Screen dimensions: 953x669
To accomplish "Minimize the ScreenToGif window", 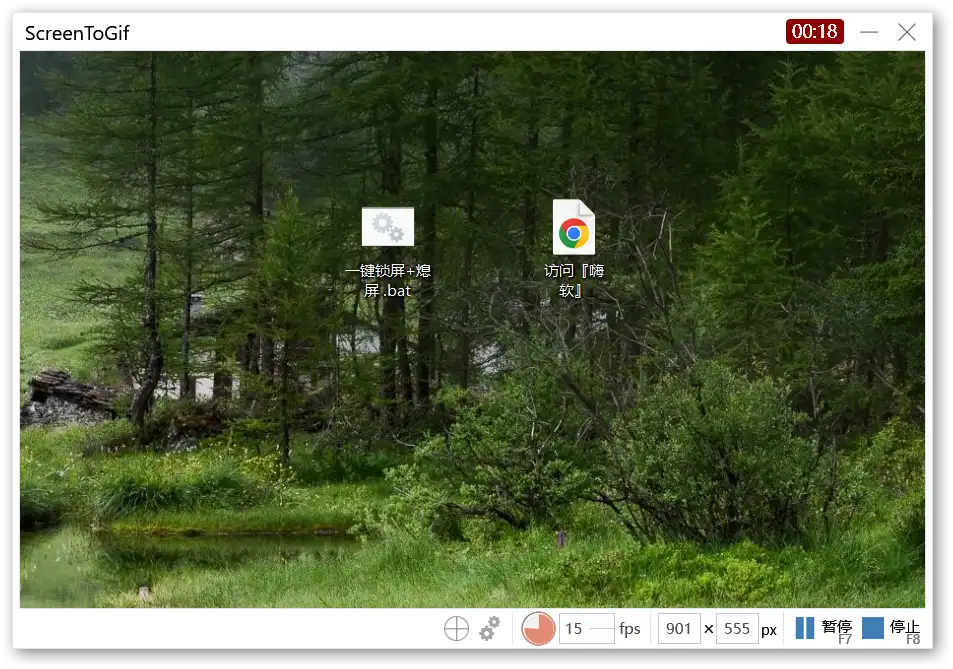I will click(869, 32).
